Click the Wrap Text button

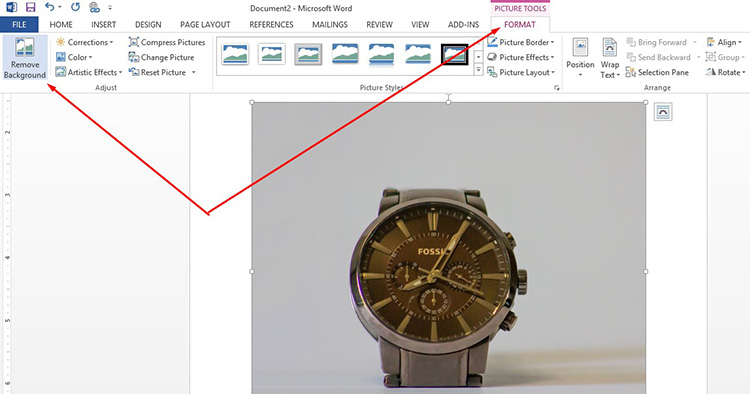[x=609, y=57]
